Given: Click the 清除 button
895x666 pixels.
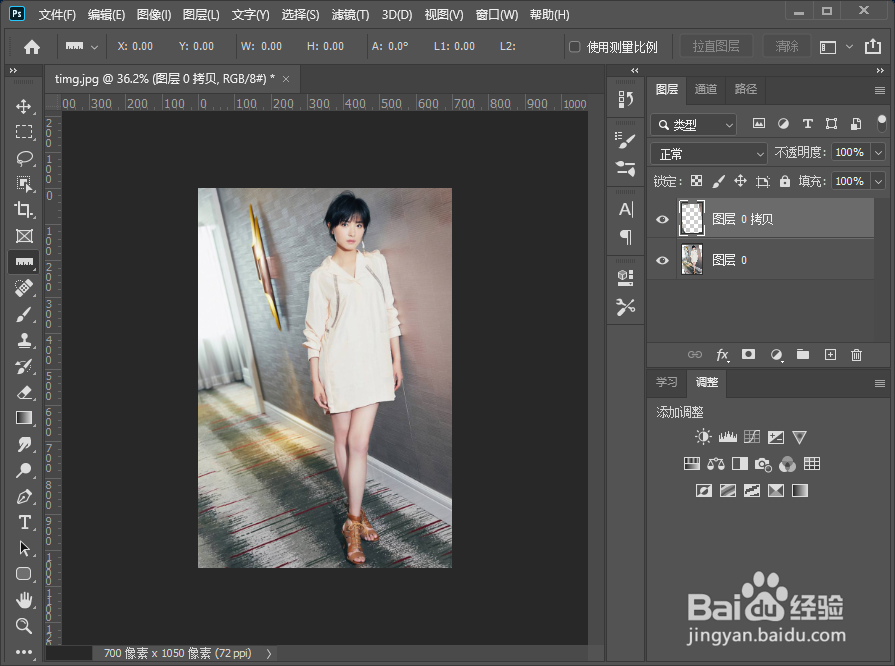Looking at the screenshot, I should 787,46.
